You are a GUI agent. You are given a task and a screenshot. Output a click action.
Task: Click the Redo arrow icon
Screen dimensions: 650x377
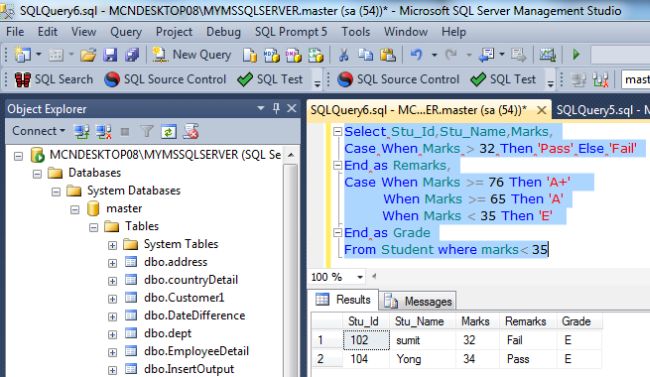[x=451, y=54]
